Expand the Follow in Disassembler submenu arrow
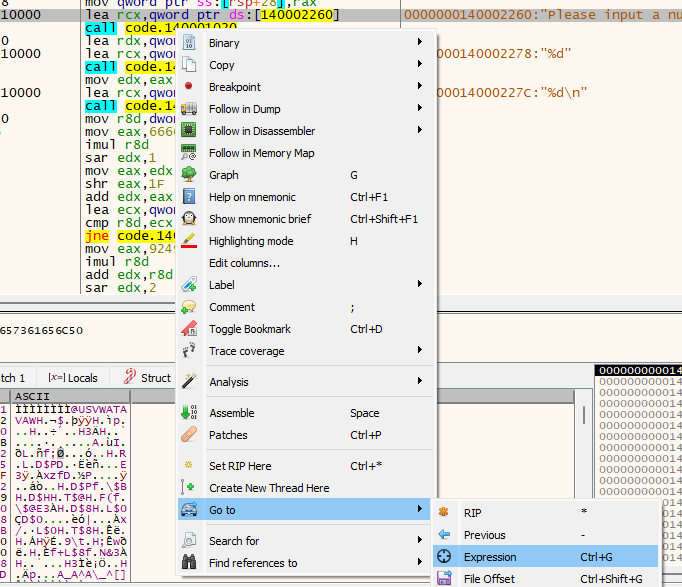This screenshot has height=587, width=682. pyautogui.click(x=420, y=130)
